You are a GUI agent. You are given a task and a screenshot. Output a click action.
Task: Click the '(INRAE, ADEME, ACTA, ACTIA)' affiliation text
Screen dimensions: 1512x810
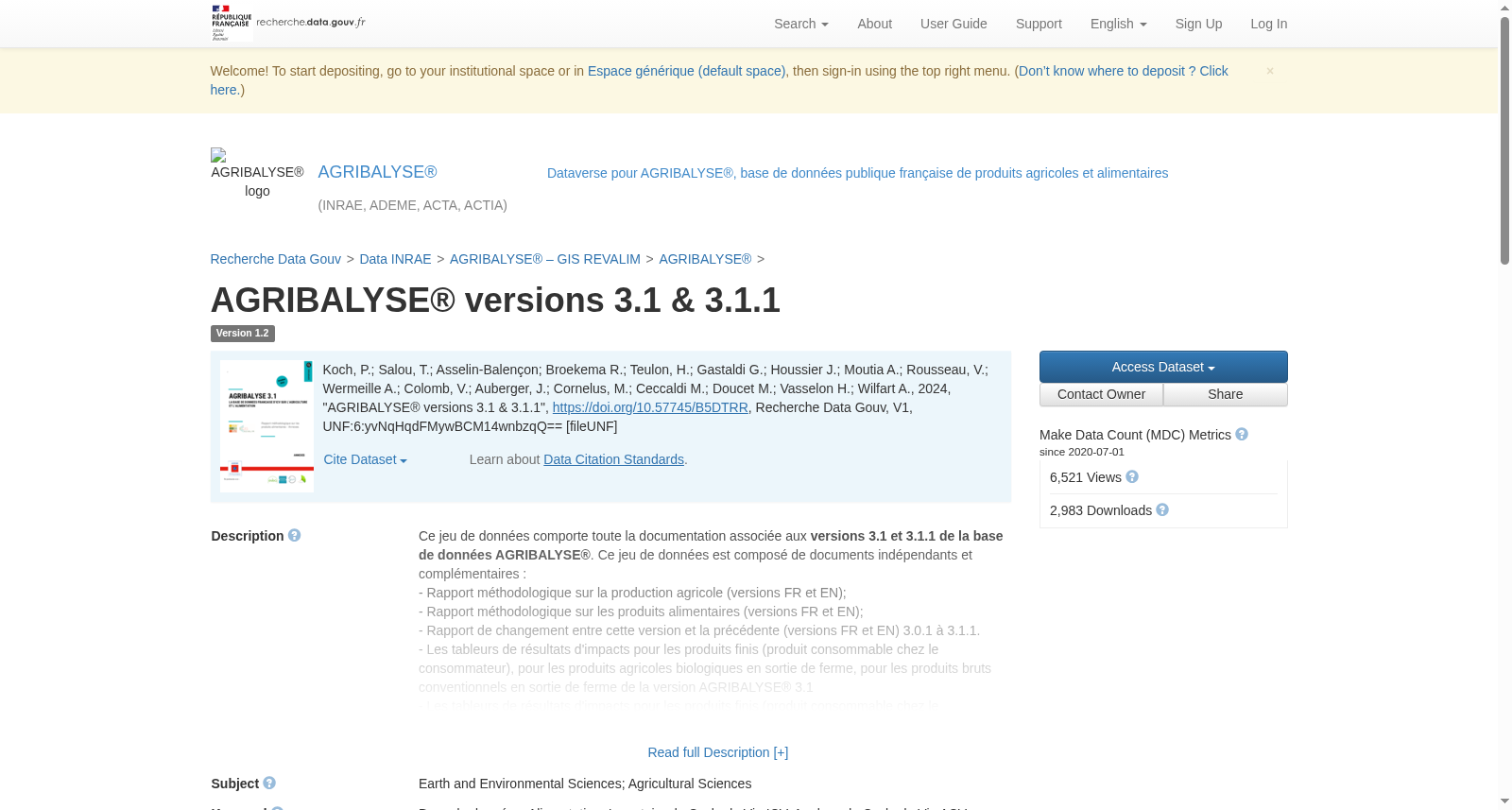(413, 205)
